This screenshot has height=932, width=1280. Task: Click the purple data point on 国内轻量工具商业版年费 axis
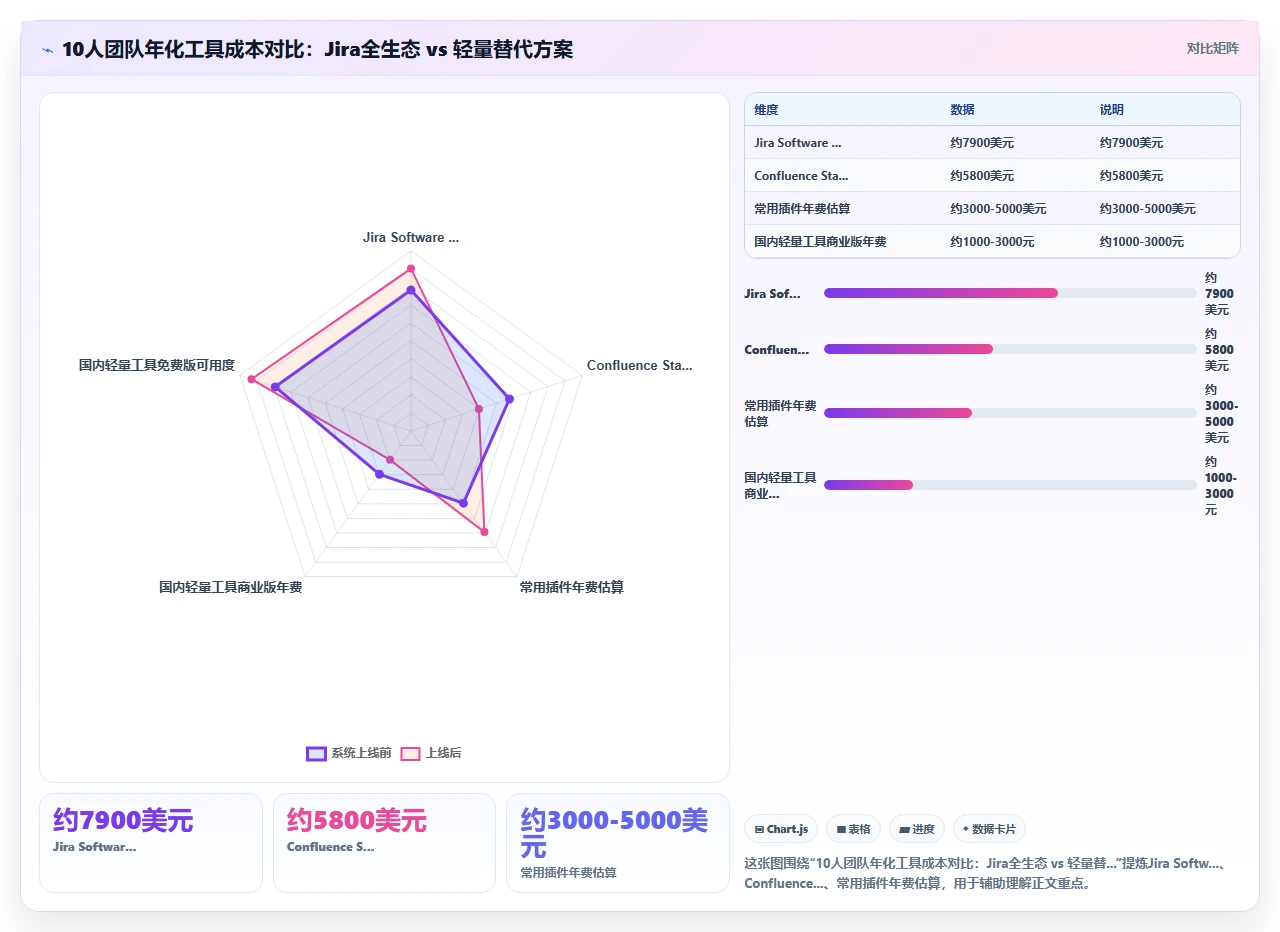[x=379, y=475]
